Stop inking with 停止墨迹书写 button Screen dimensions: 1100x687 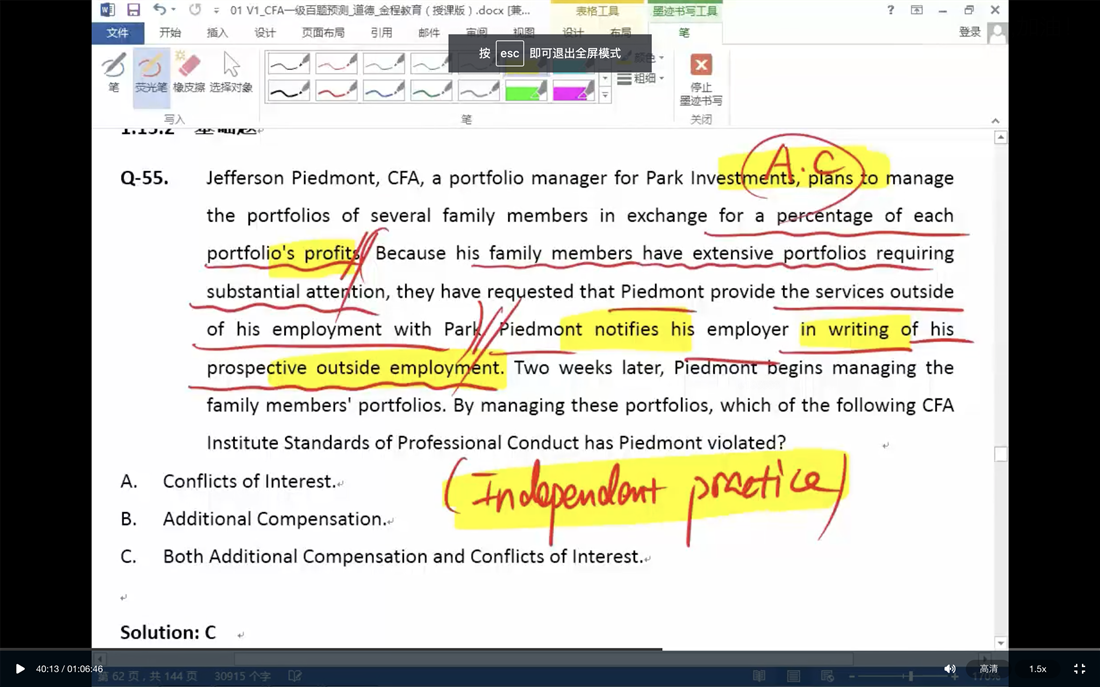tap(701, 79)
